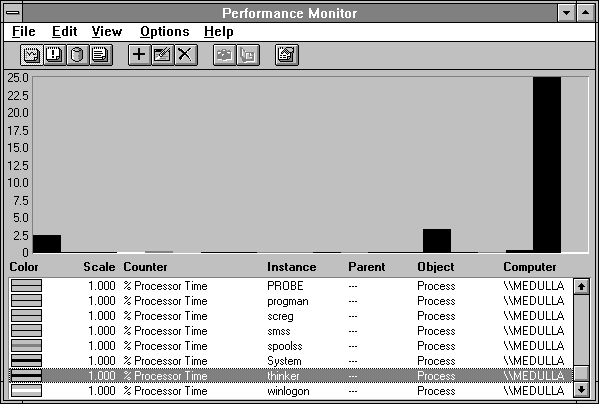Open the View menu
The height and width of the screenshot is (404, 600).
coord(107,32)
